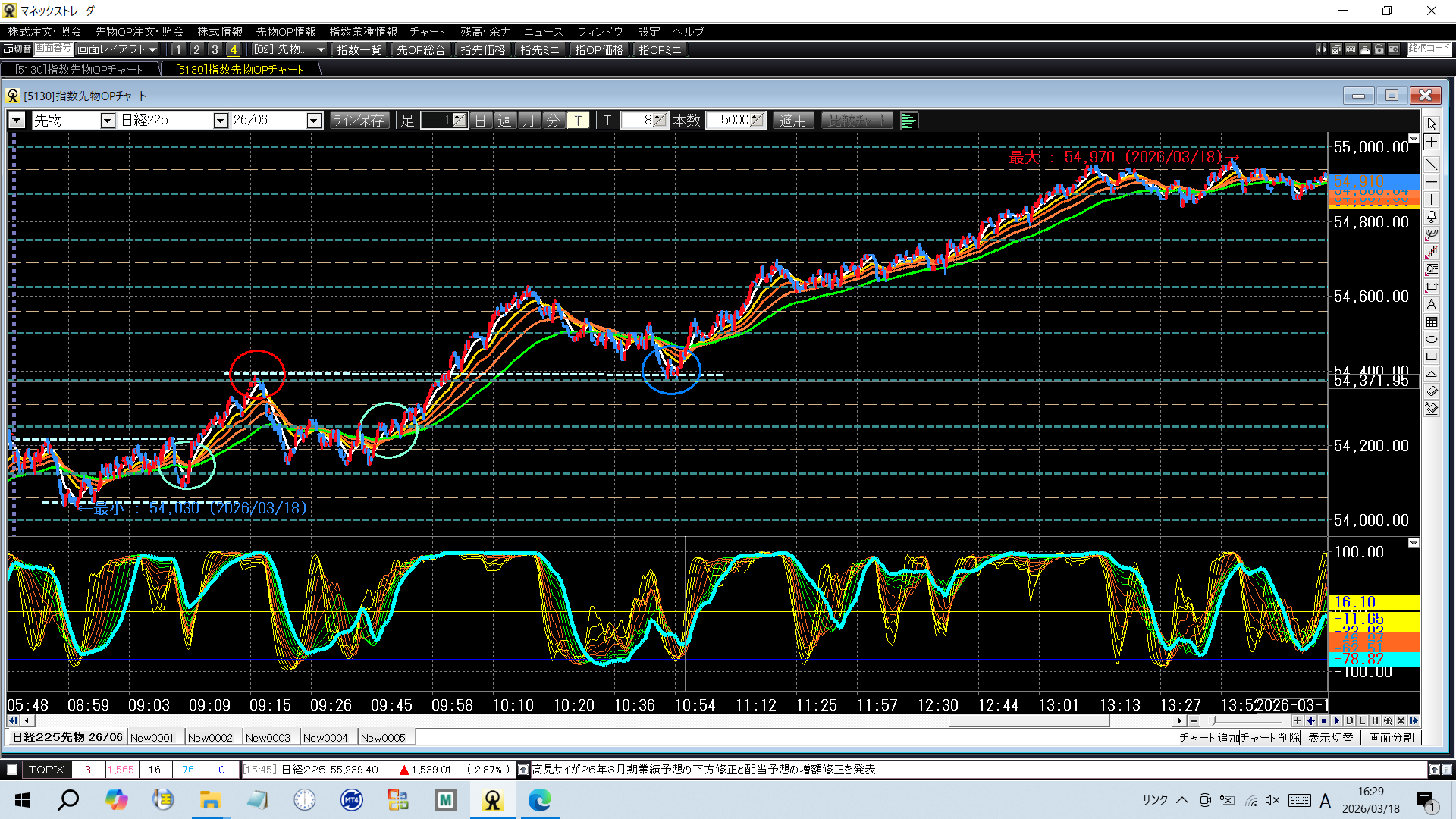
Task: Open the 先物 product type dropdown
Action: coord(108,121)
